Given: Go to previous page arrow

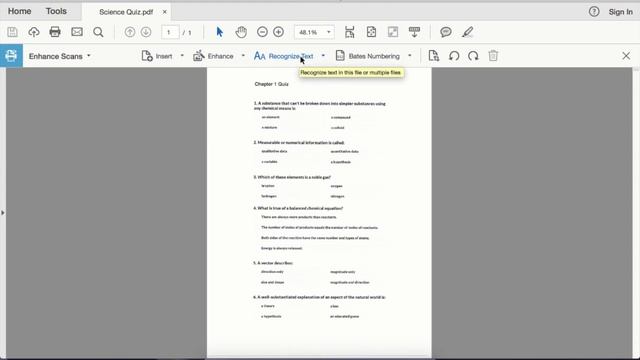Looking at the screenshot, I should [130, 32].
